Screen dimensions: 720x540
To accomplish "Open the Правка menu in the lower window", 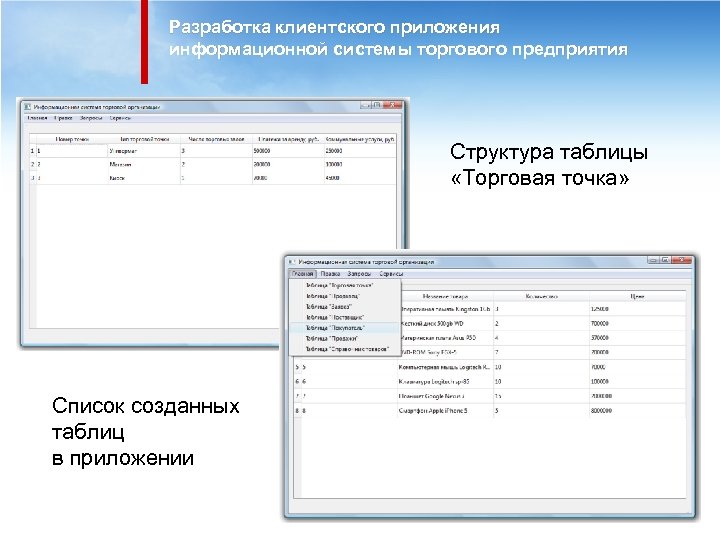I will click(330, 274).
